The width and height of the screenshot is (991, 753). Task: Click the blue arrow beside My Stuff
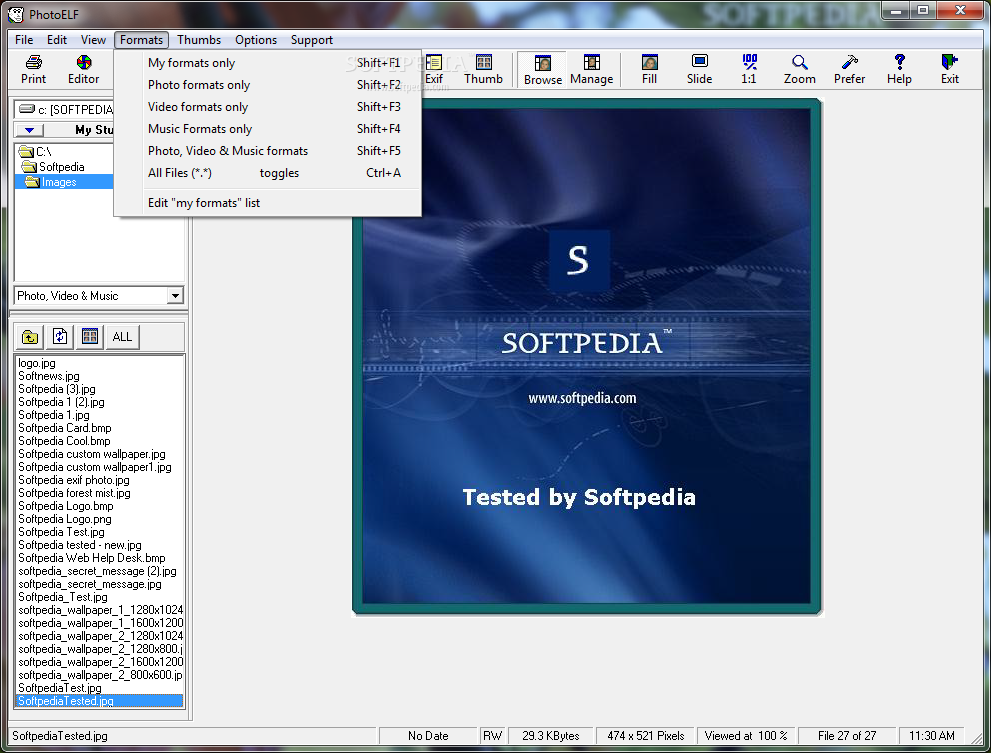click(30, 130)
